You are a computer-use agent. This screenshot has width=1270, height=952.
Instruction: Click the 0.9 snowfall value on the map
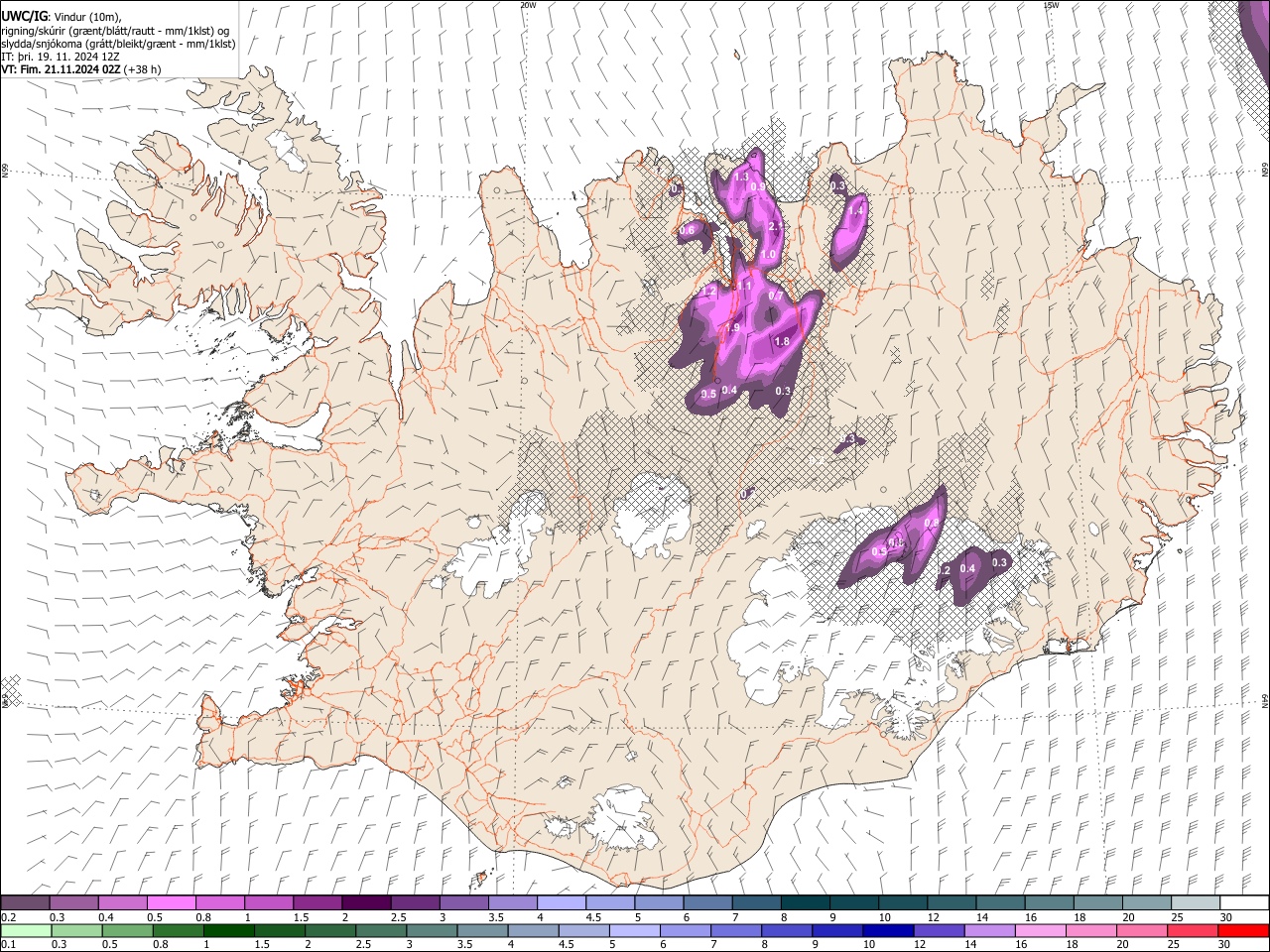(758, 186)
